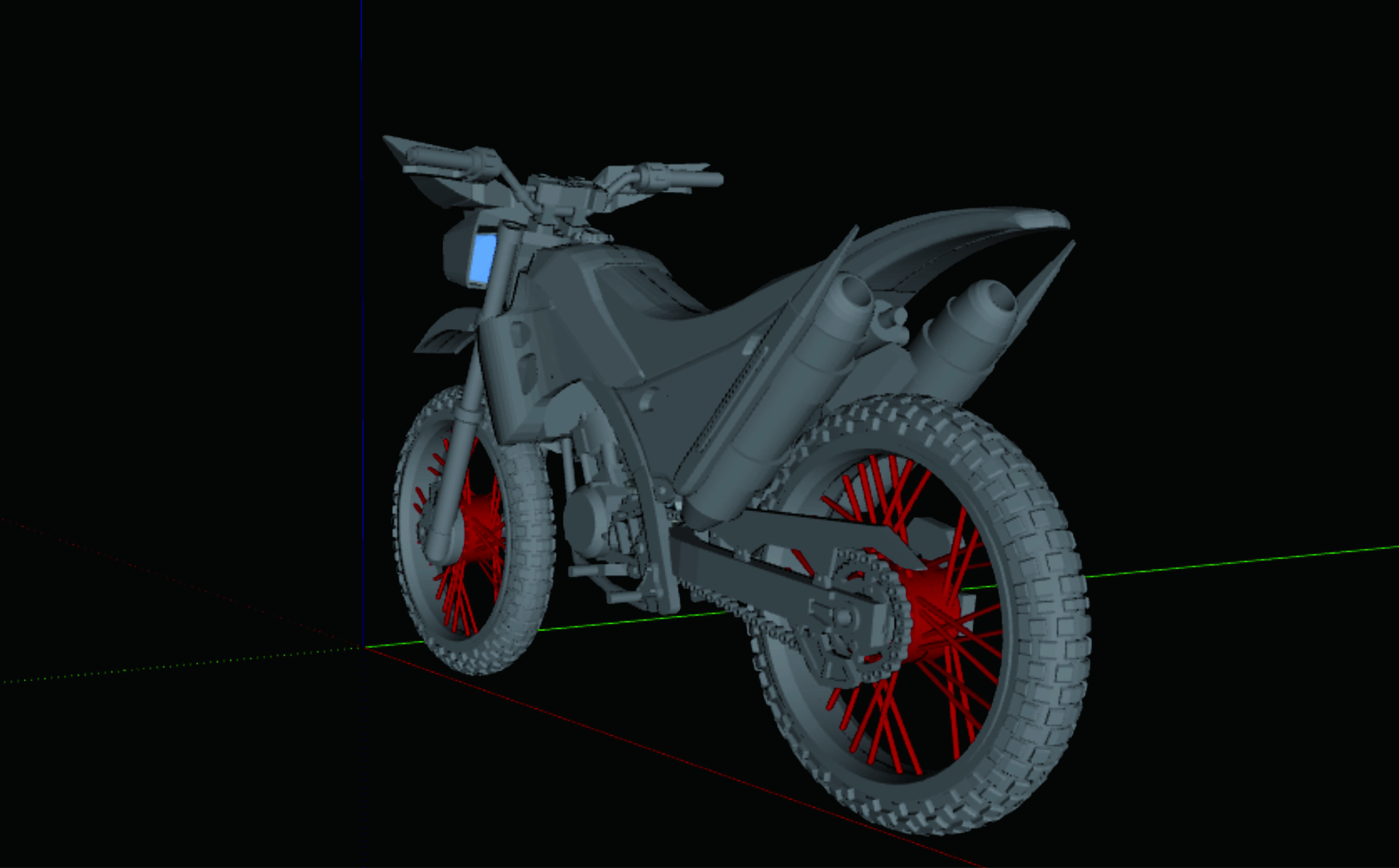The image size is (1399, 868).
Task: Select the blue headlight glass panel
Action: click(483, 258)
